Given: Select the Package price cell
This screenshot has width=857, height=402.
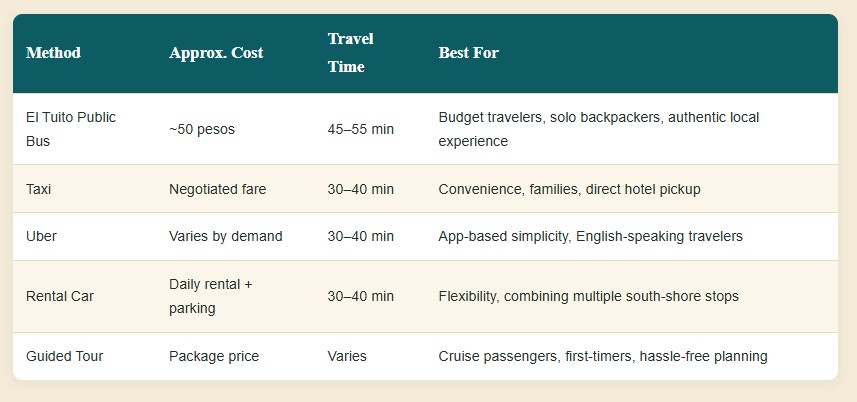Looking at the screenshot, I should pyautogui.click(x=214, y=356).
